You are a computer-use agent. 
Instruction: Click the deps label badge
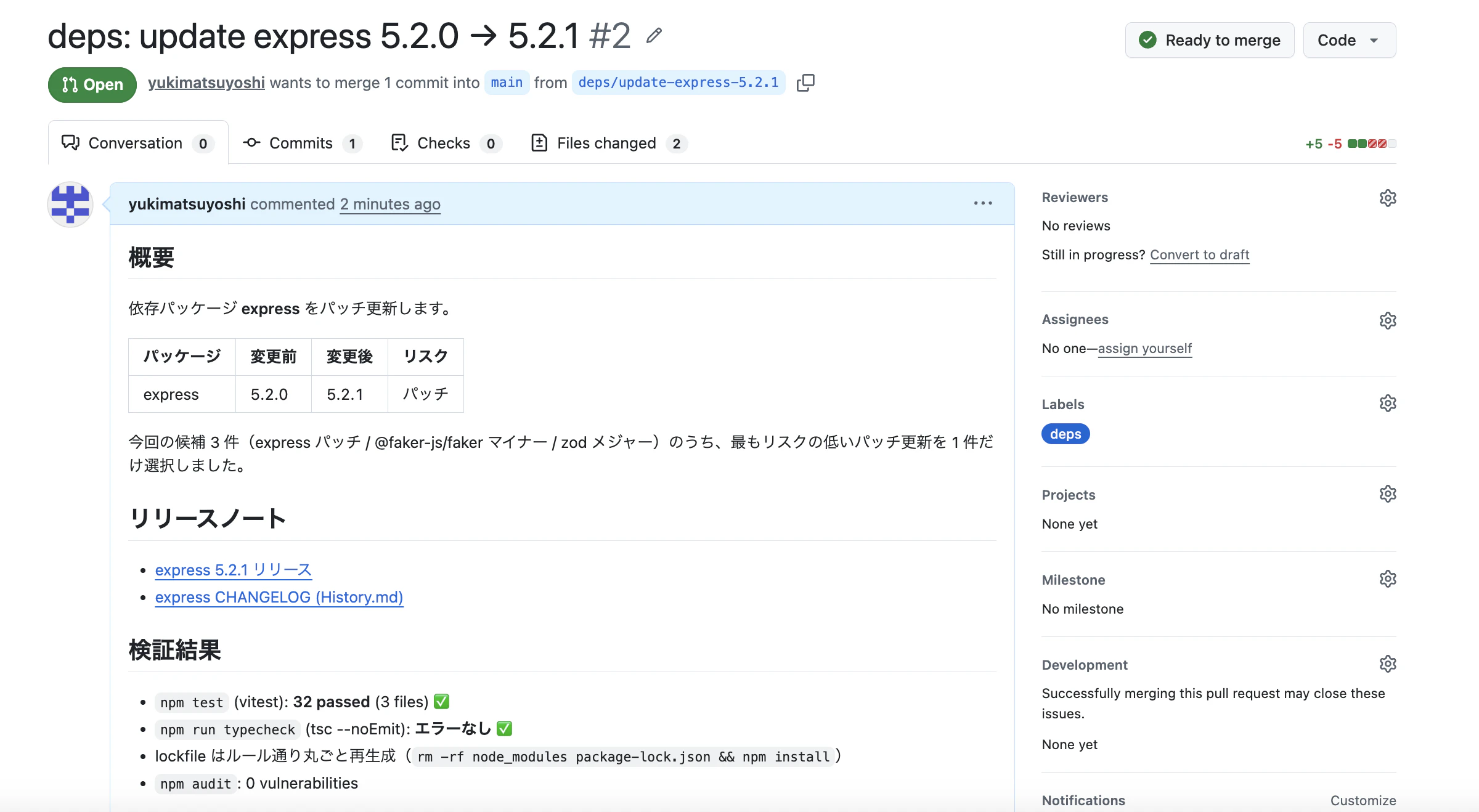tap(1065, 434)
